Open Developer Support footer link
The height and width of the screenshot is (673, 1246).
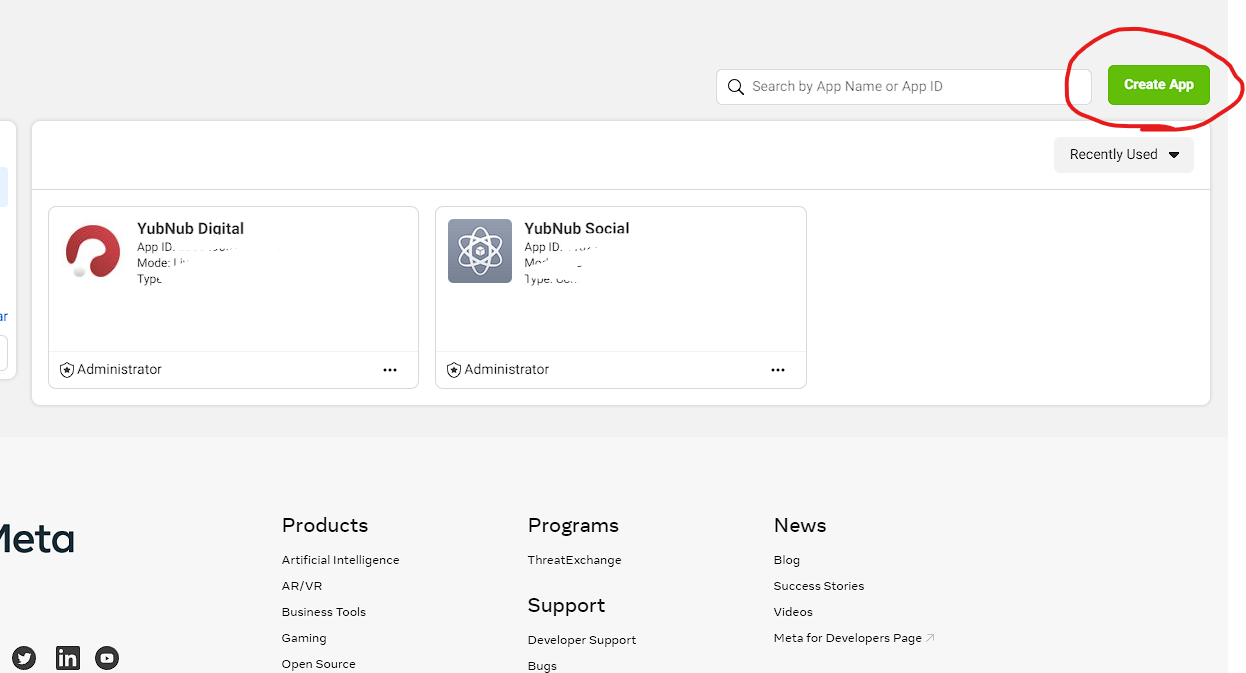pos(582,640)
